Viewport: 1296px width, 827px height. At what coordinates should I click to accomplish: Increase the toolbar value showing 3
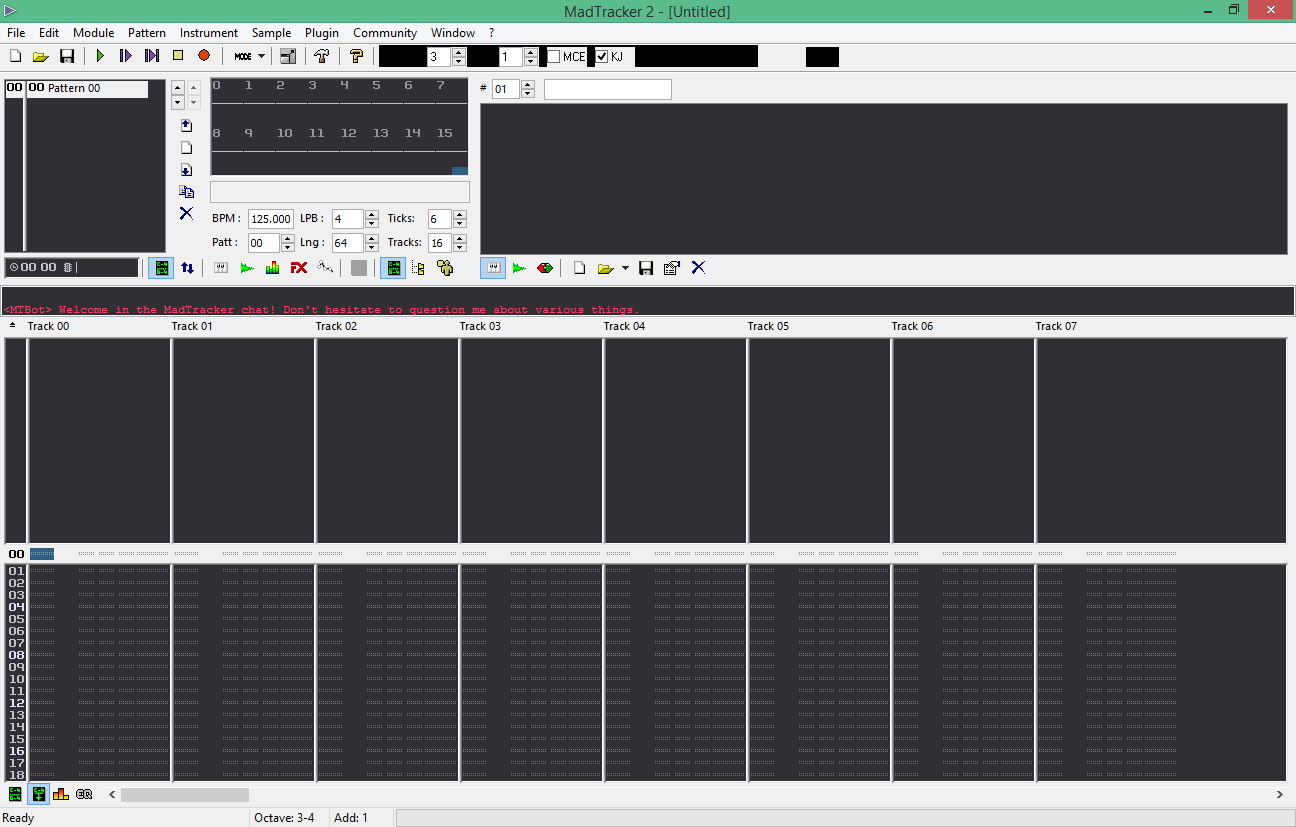point(459,52)
